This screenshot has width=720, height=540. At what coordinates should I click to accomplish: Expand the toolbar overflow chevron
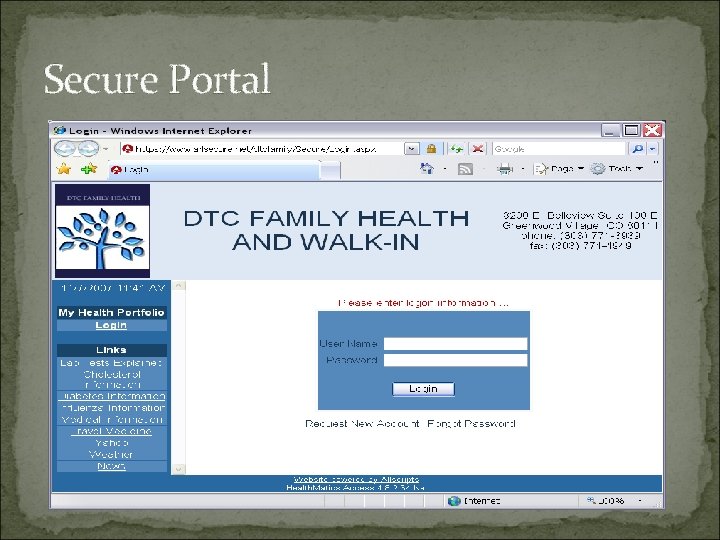point(656,163)
